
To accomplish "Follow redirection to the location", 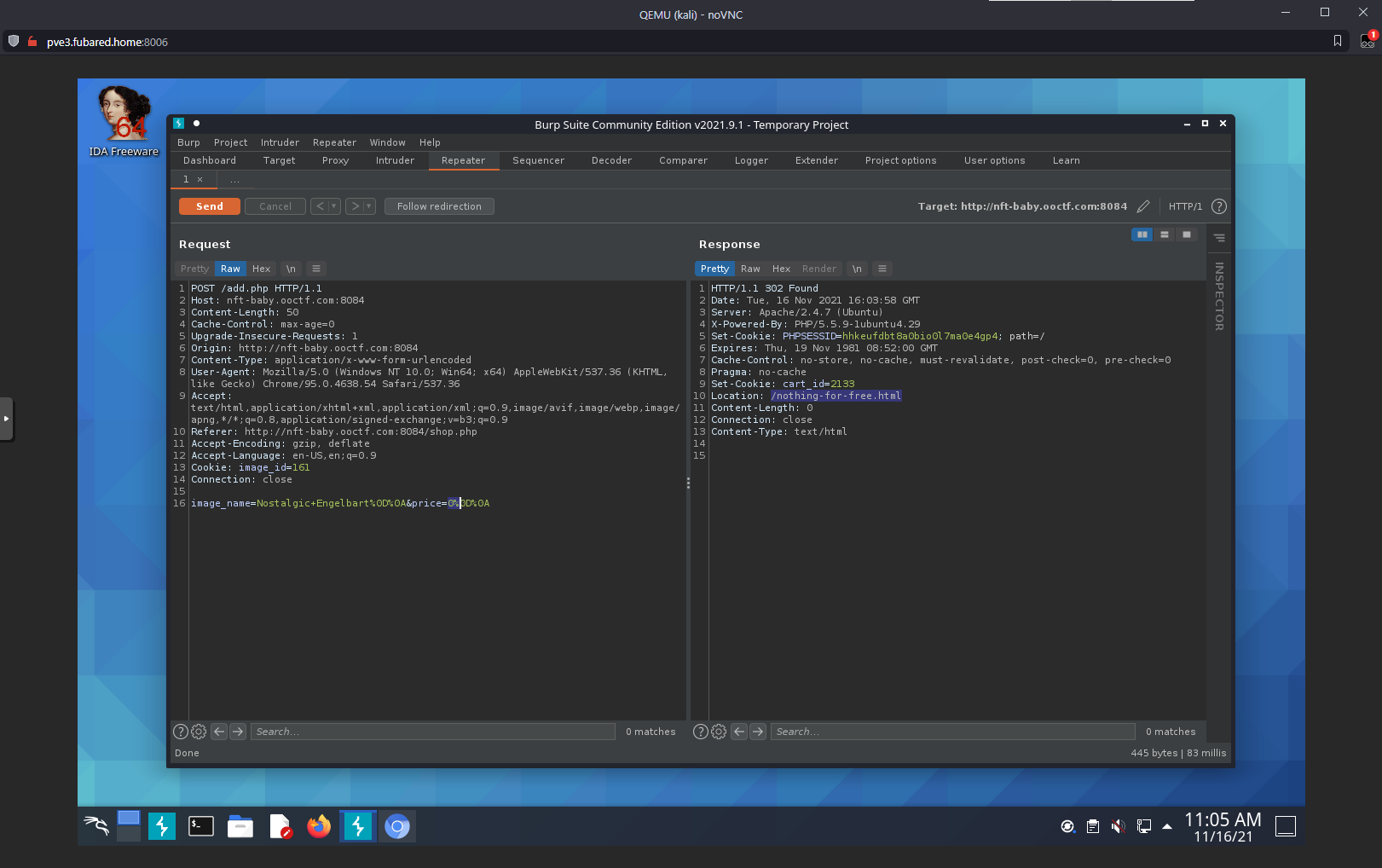I will [439, 206].
